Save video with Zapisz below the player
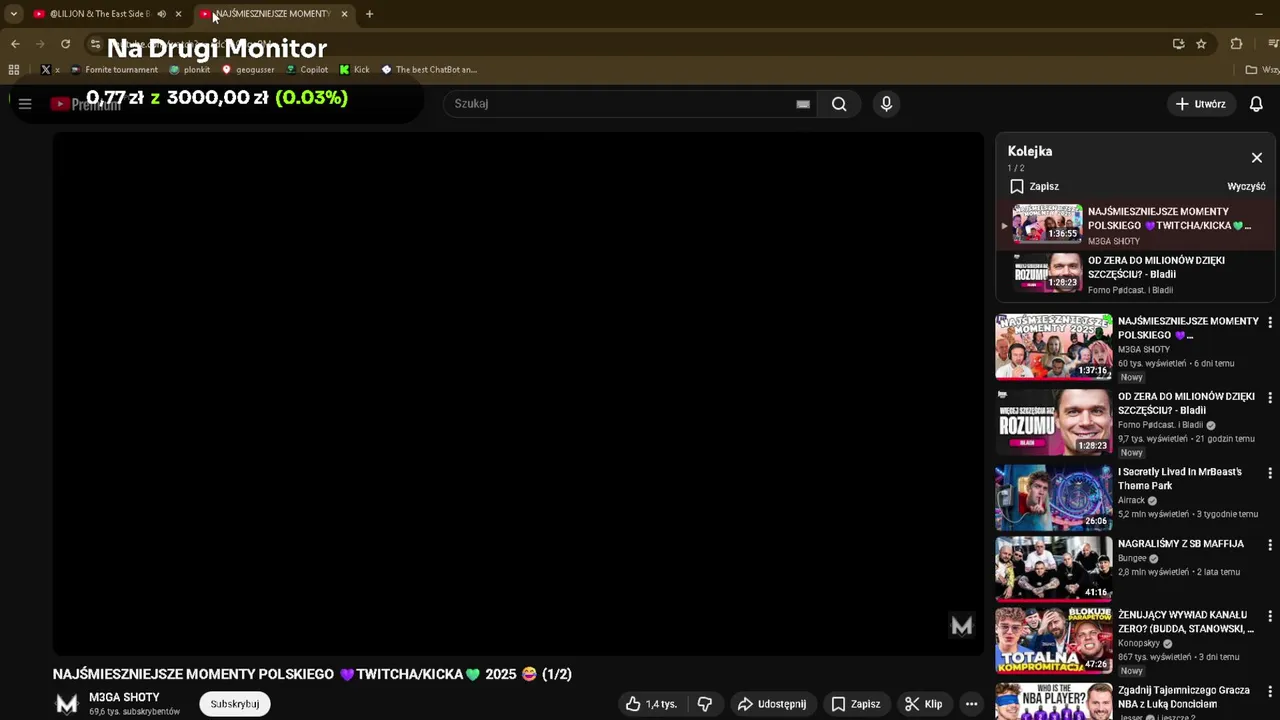This screenshot has height=720, width=1280. coord(856,704)
